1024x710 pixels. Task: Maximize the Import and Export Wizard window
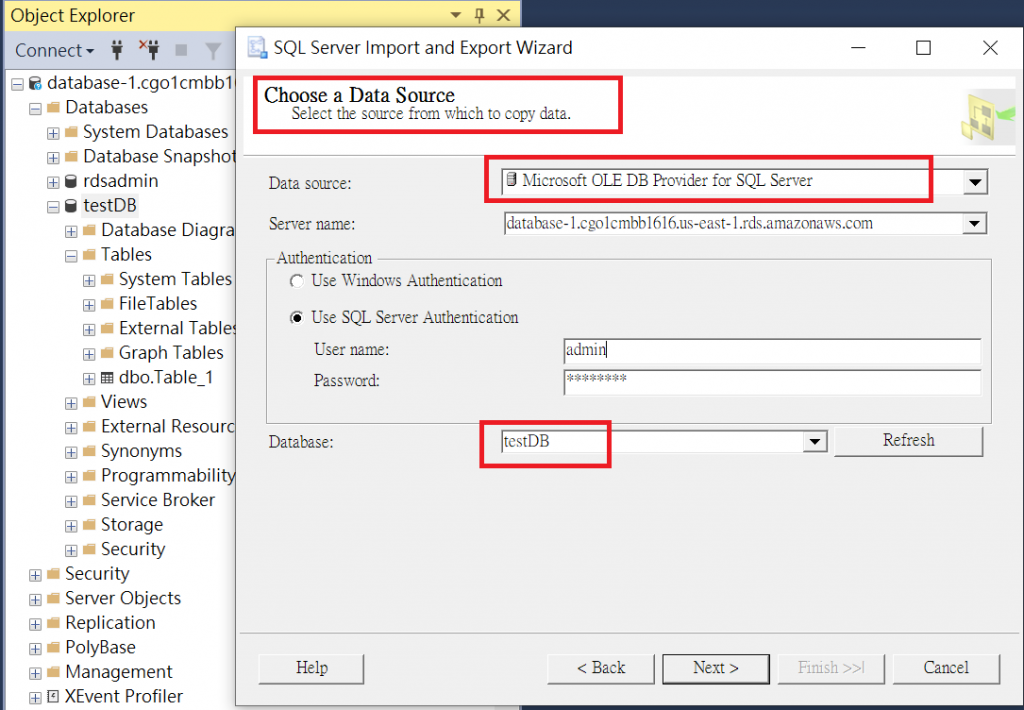[923, 48]
